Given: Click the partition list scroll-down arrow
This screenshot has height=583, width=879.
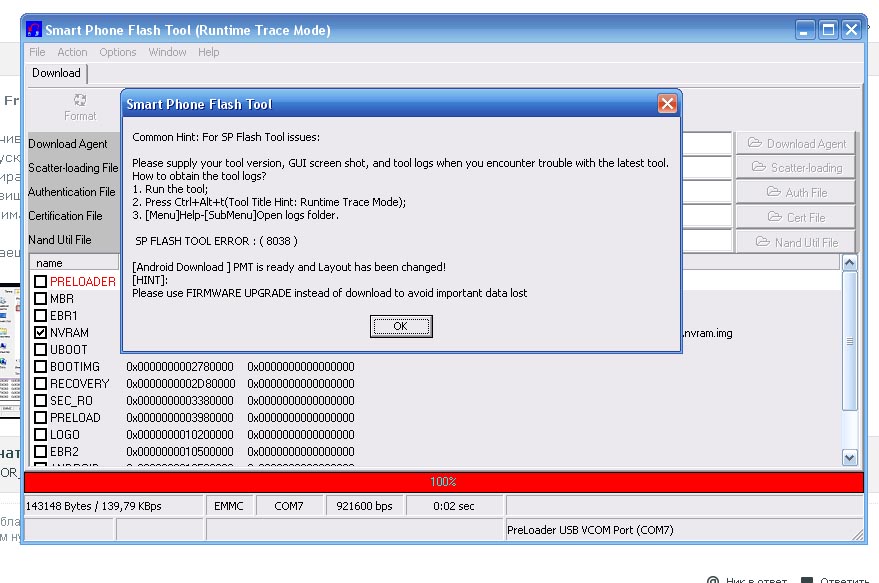Looking at the screenshot, I should pos(850,457).
